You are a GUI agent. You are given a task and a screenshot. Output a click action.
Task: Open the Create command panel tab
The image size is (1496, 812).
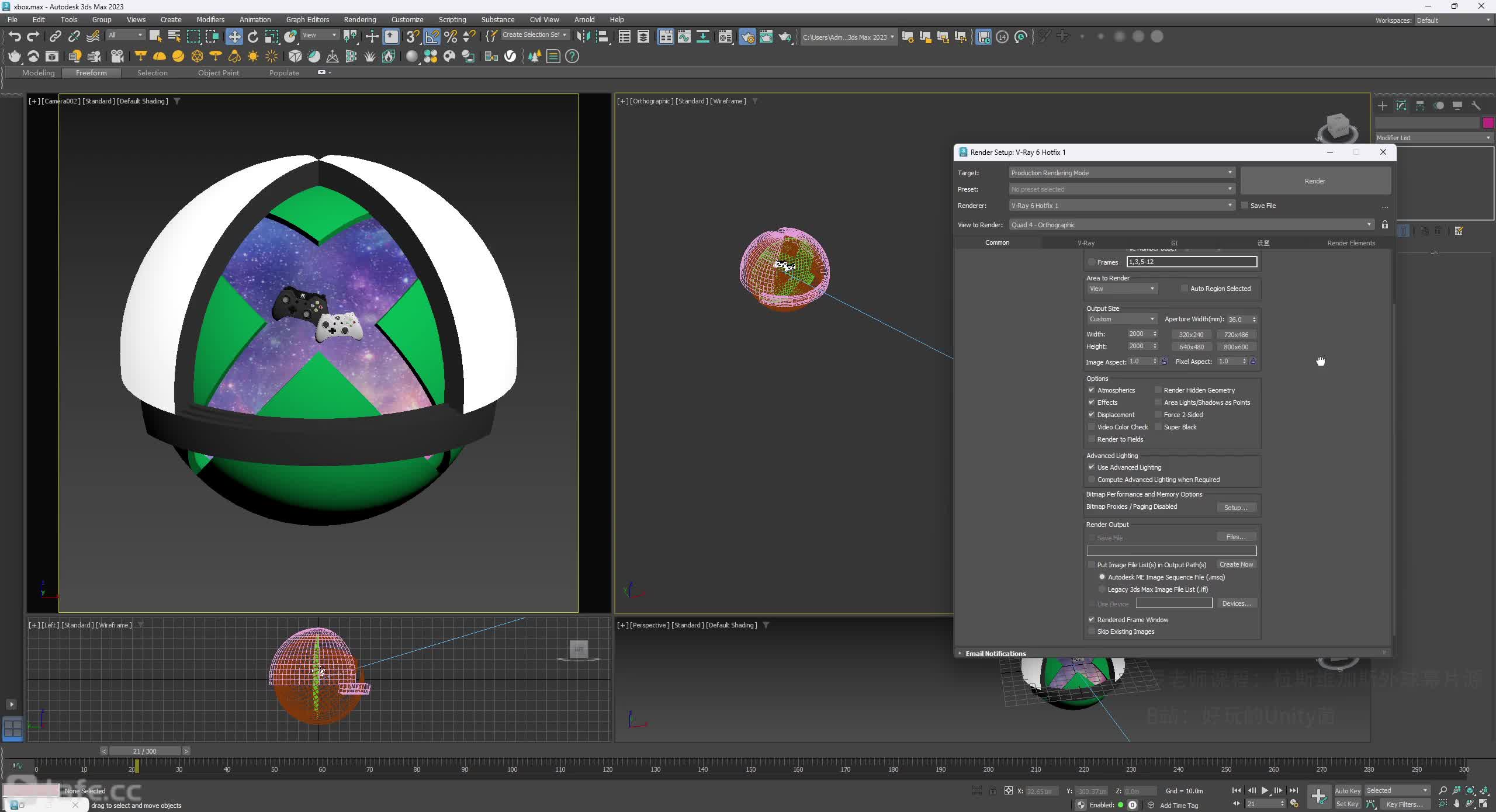coord(1382,106)
